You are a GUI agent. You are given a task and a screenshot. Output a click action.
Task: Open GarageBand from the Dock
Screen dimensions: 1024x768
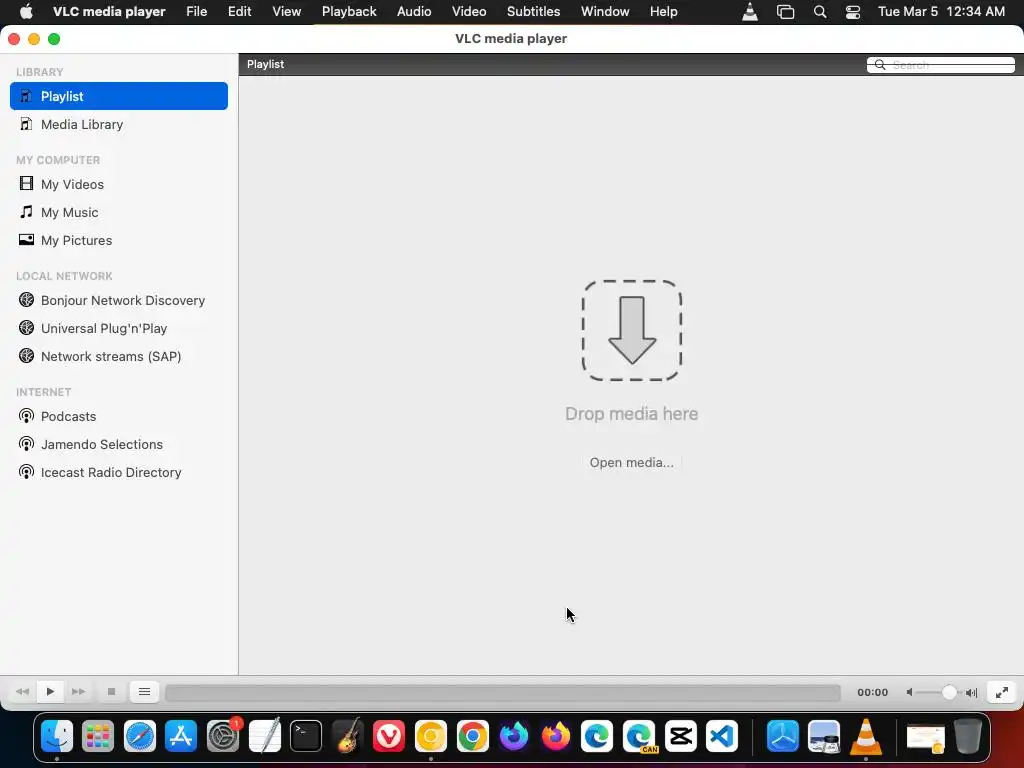pyautogui.click(x=348, y=736)
